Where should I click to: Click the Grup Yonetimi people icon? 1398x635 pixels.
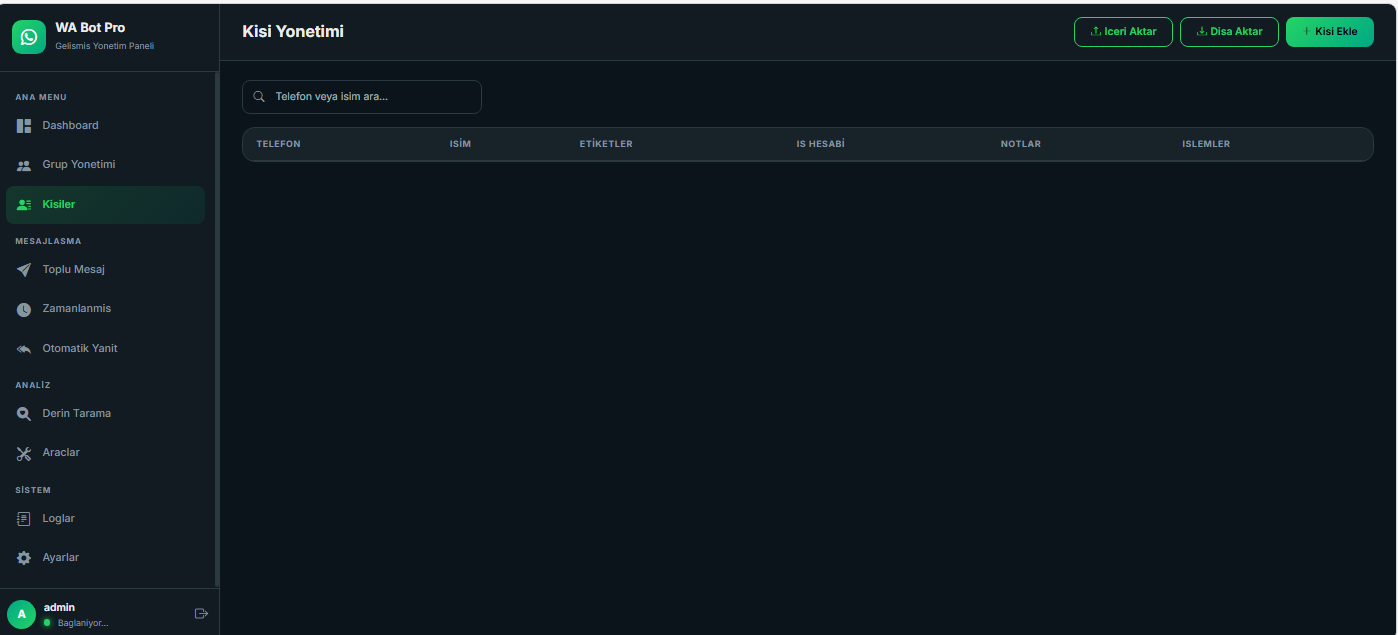coord(24,165)
